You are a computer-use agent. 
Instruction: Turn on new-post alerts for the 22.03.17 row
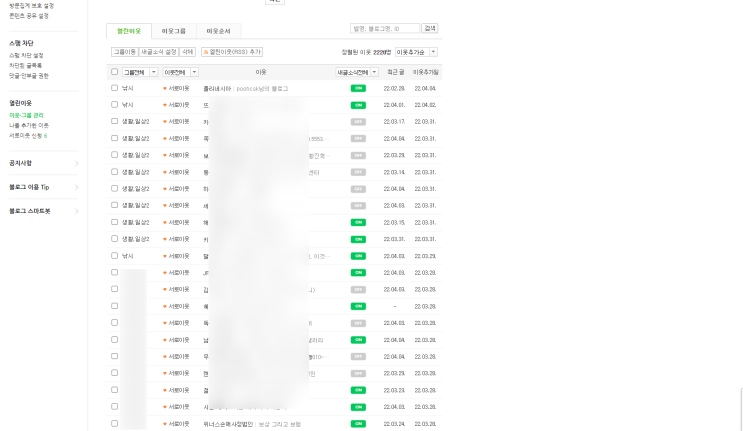click(x=358, y=122)
